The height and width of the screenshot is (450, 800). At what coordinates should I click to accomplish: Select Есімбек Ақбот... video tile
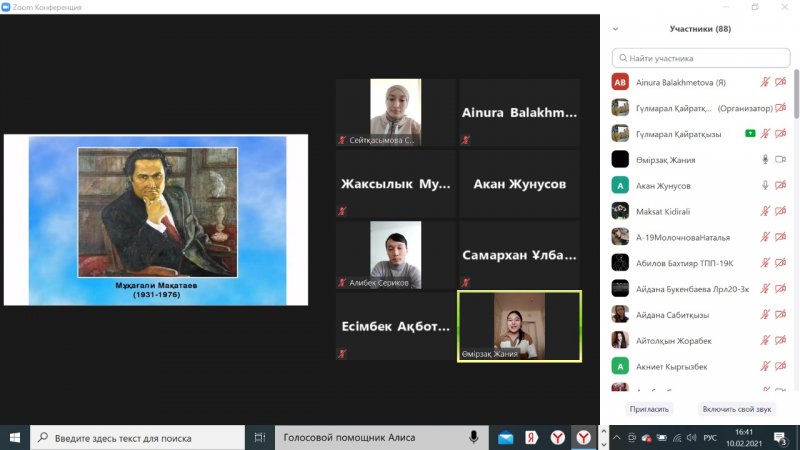pos(395,326)
